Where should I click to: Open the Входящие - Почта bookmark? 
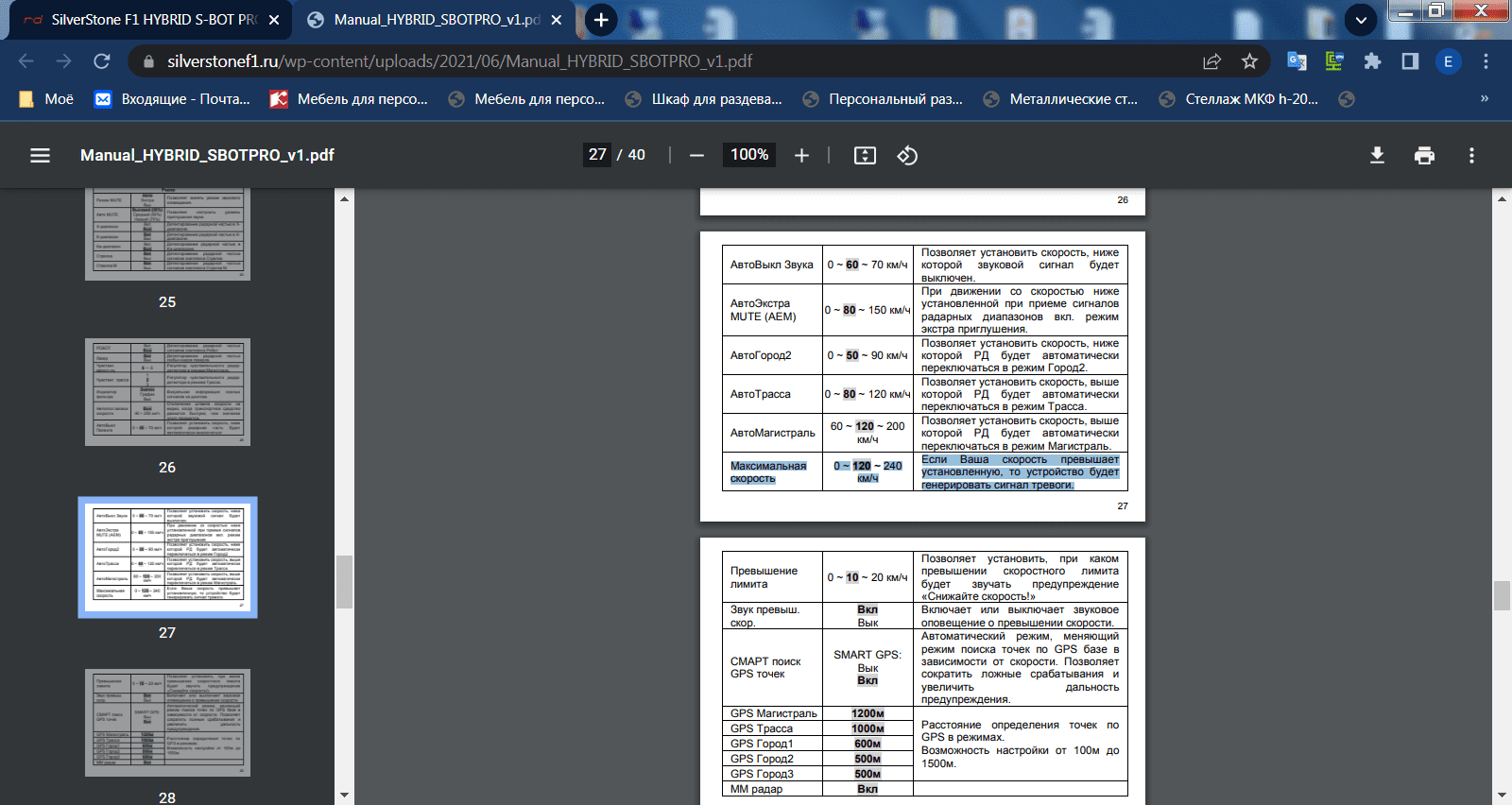(173, 99)
